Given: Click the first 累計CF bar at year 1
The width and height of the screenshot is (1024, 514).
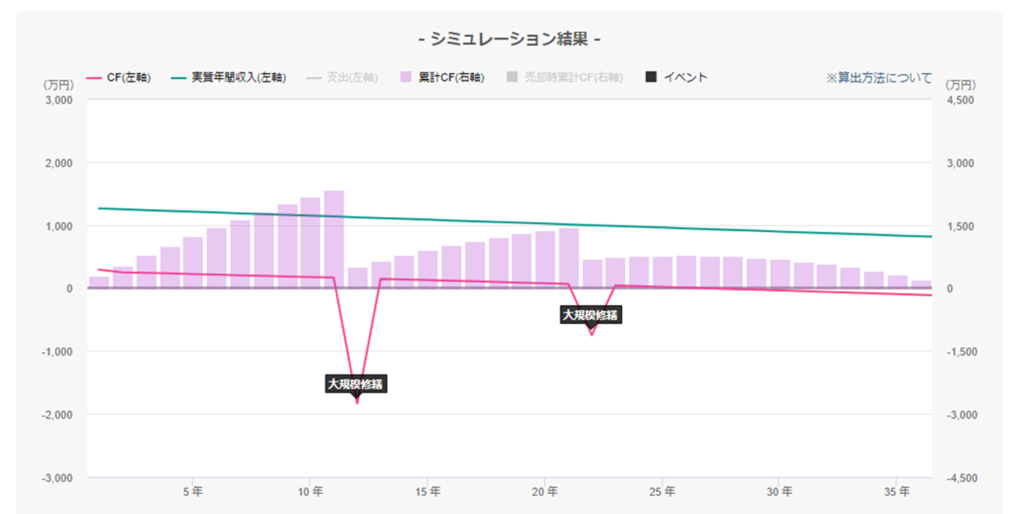Looking at the screenshot, I should pos(99,282).
